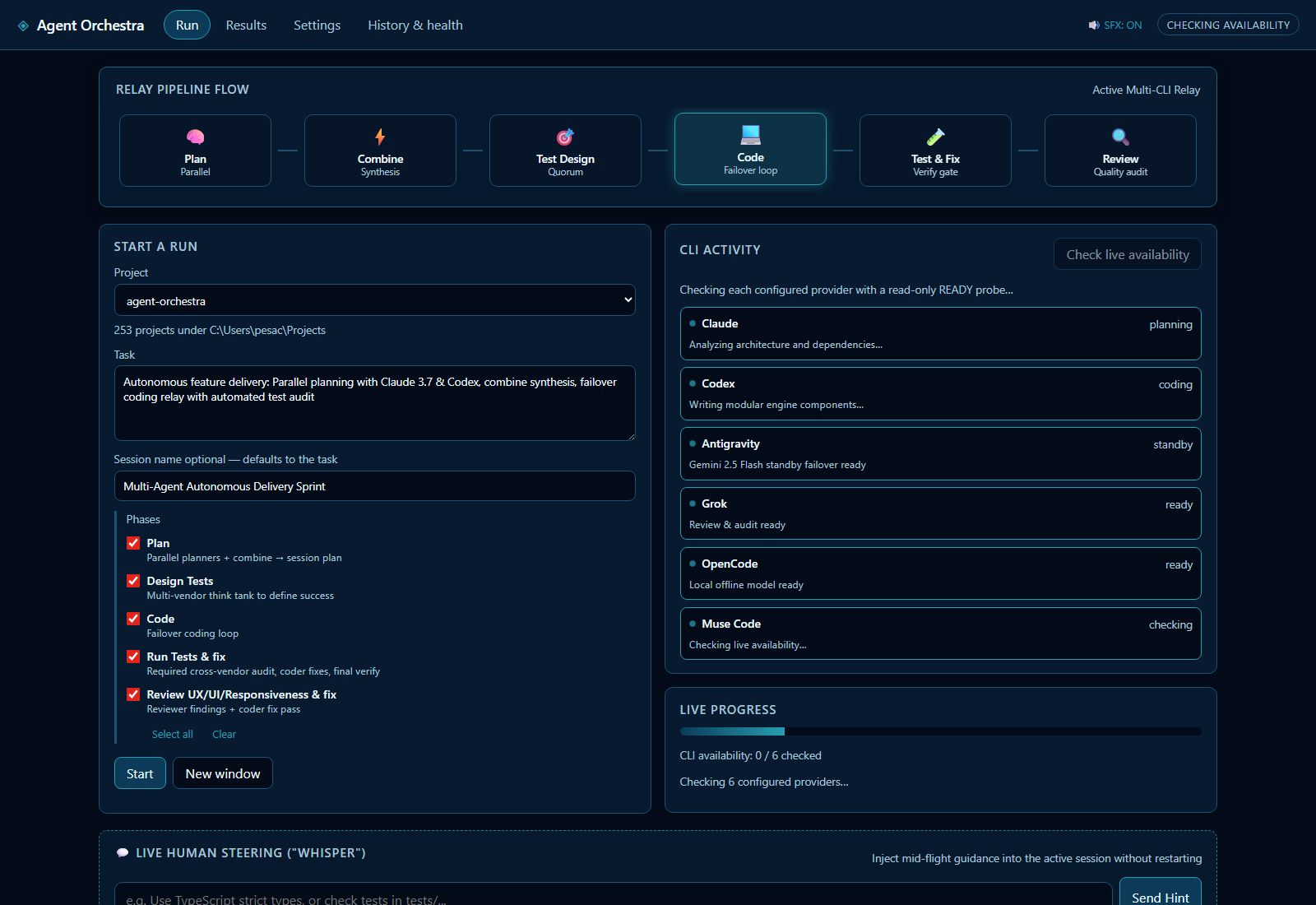Screen dimensions: 1316x905
Task: Click "CLI availability: 0 / 6 checked" text
Action: click(x=750, y=755)
